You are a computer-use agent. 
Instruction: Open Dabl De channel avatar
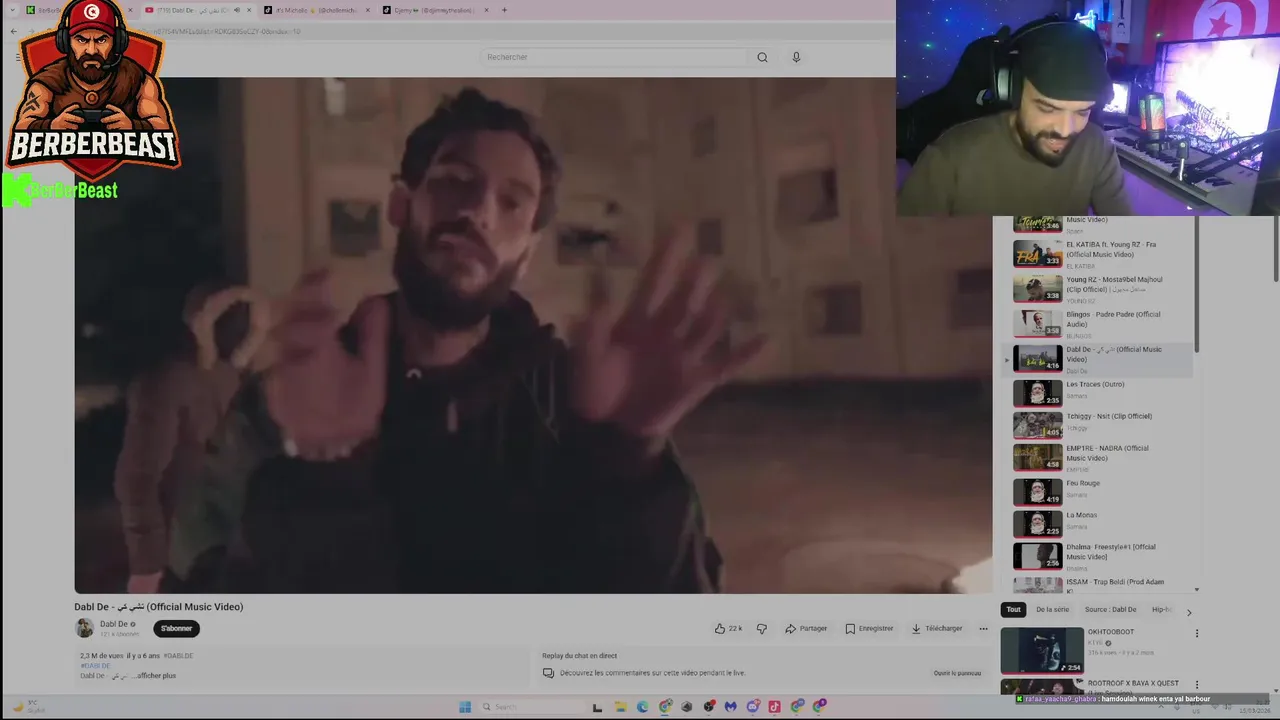pos(84,628)
